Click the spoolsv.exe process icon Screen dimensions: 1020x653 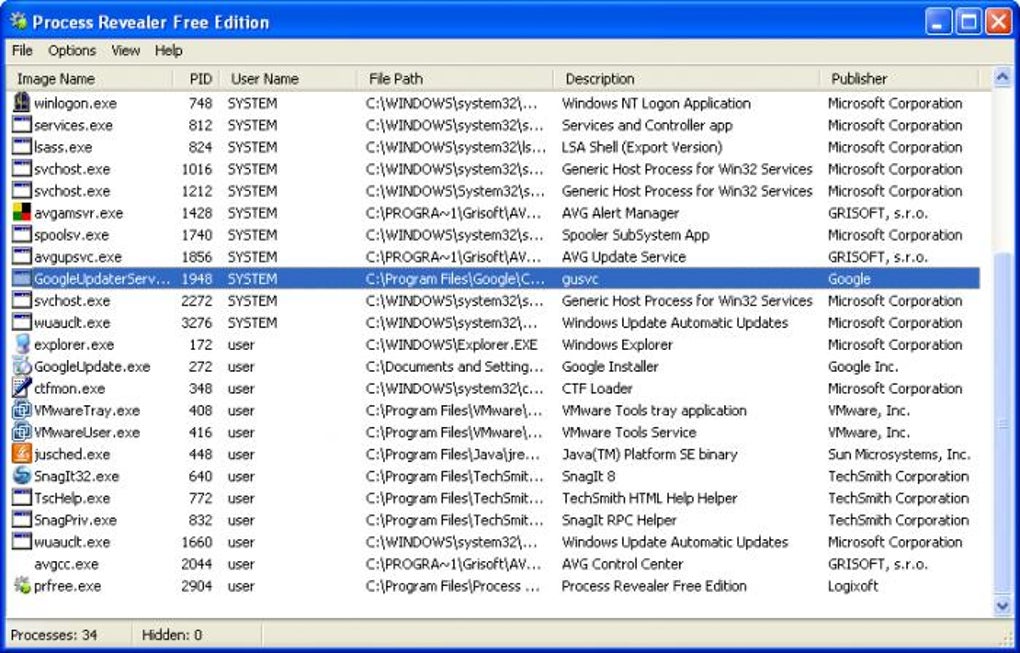21,235
